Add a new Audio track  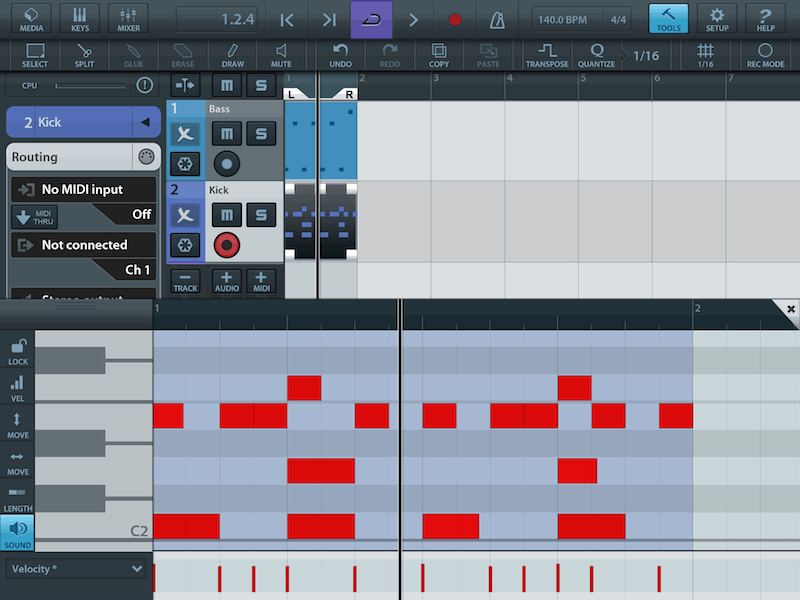click(x=227, y=282)
